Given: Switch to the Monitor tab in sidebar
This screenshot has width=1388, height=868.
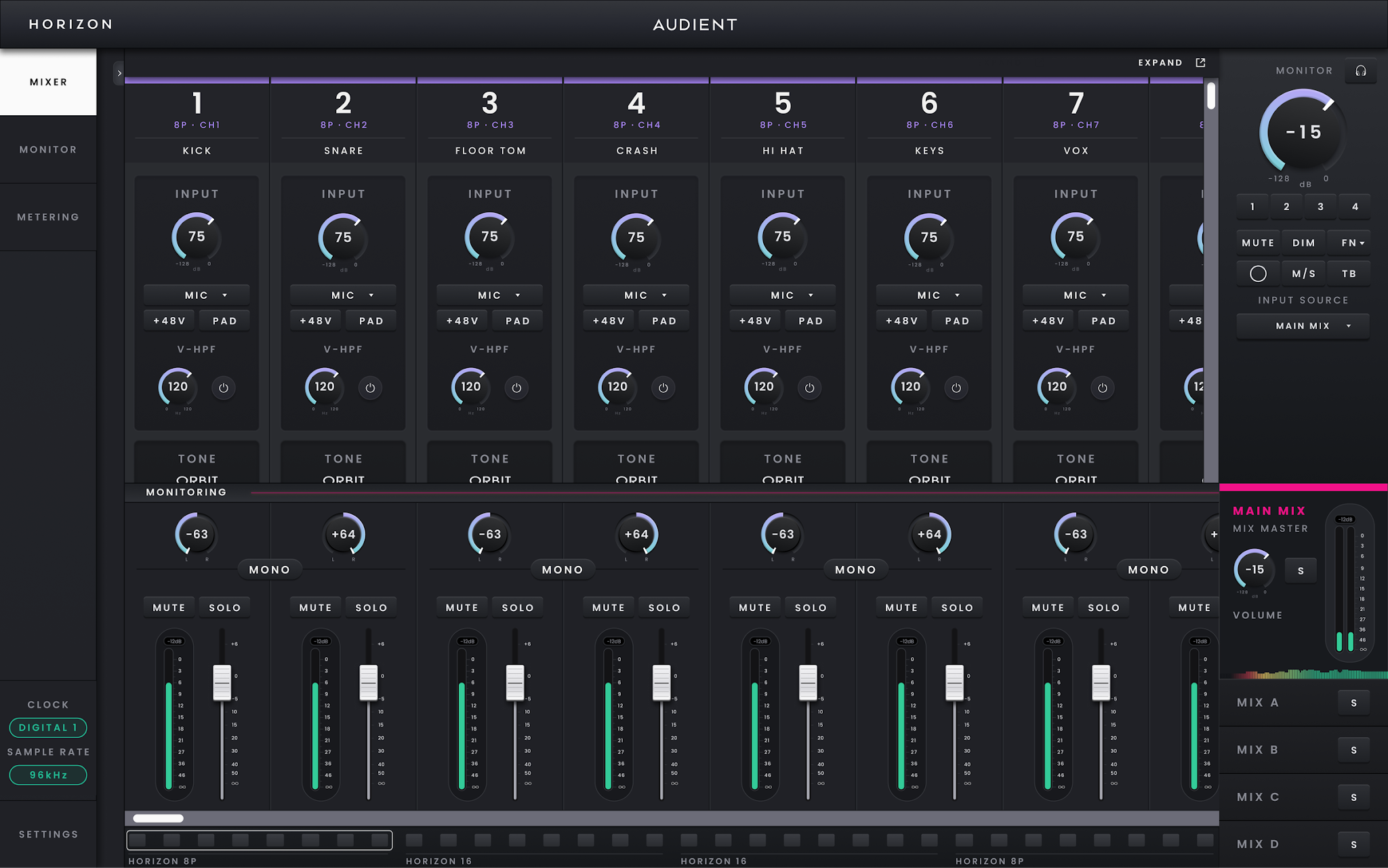Looking at the screenshot, I should (48, 149).
